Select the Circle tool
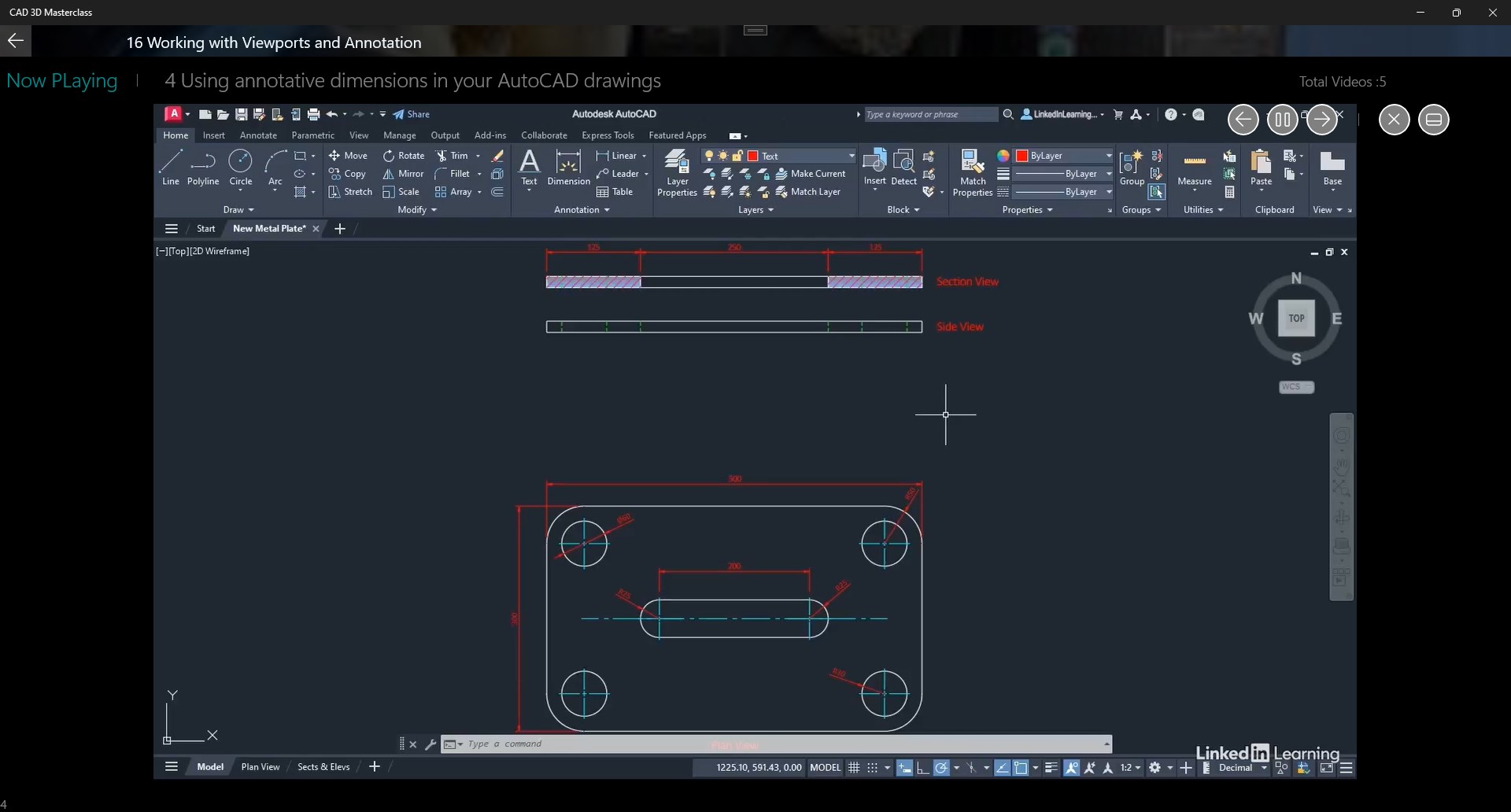Screen dimensions: 1511x812 (x=240, y=162)
